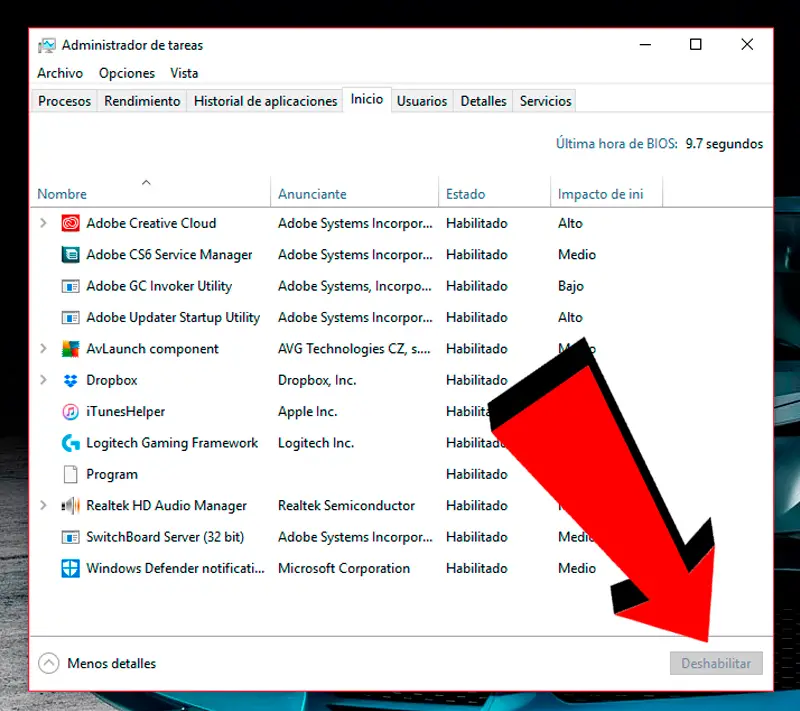
Task: Click the Dropbox, Inc. publisher cell
Action: point(317,380)
